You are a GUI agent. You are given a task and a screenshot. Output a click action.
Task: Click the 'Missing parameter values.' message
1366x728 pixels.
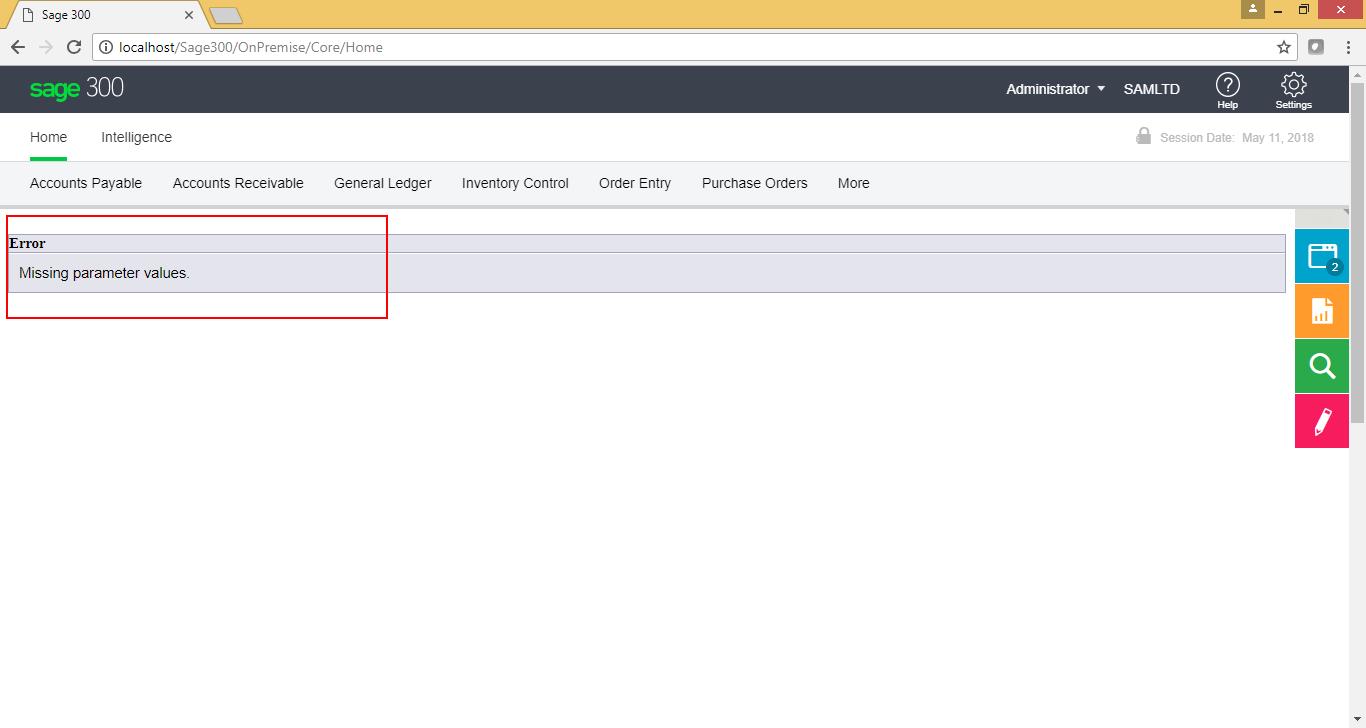[104, 273]
